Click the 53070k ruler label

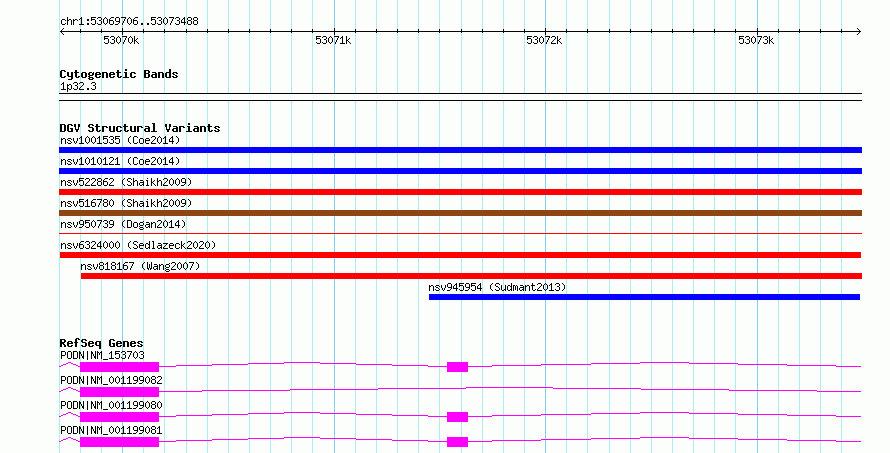pyautogui.click(x=121, y=40)
